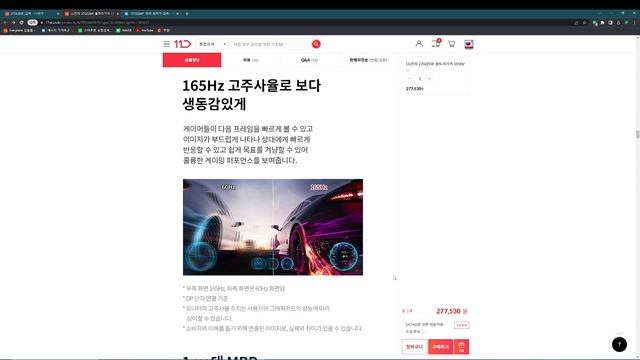
Task: Switch to the Q&A tab
Action: pyautogui.click(x=309, y=60)
